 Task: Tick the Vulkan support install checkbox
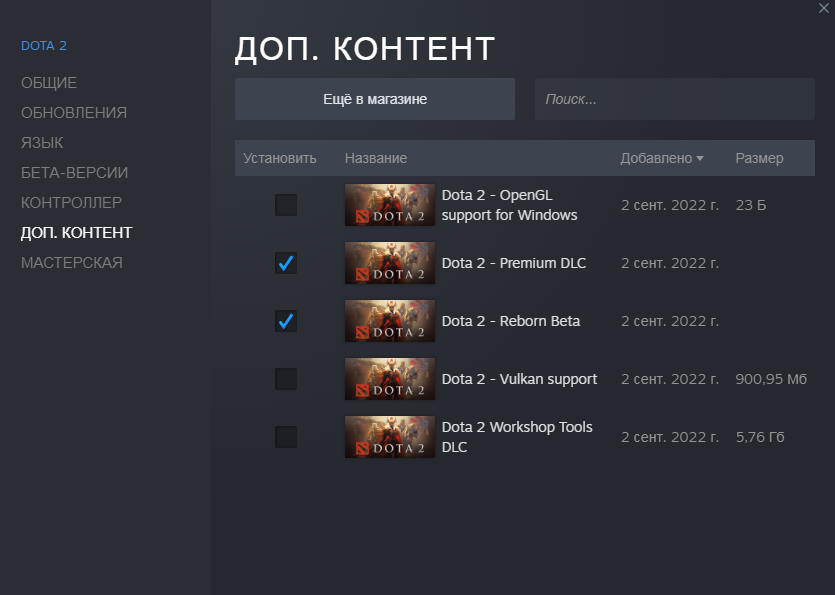285,379
